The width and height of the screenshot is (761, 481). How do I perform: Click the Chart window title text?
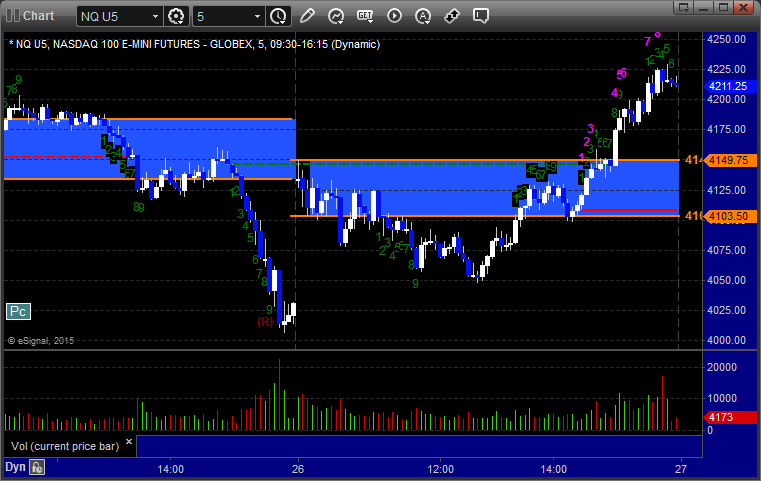pyautogui.click(x=38, y=16)
